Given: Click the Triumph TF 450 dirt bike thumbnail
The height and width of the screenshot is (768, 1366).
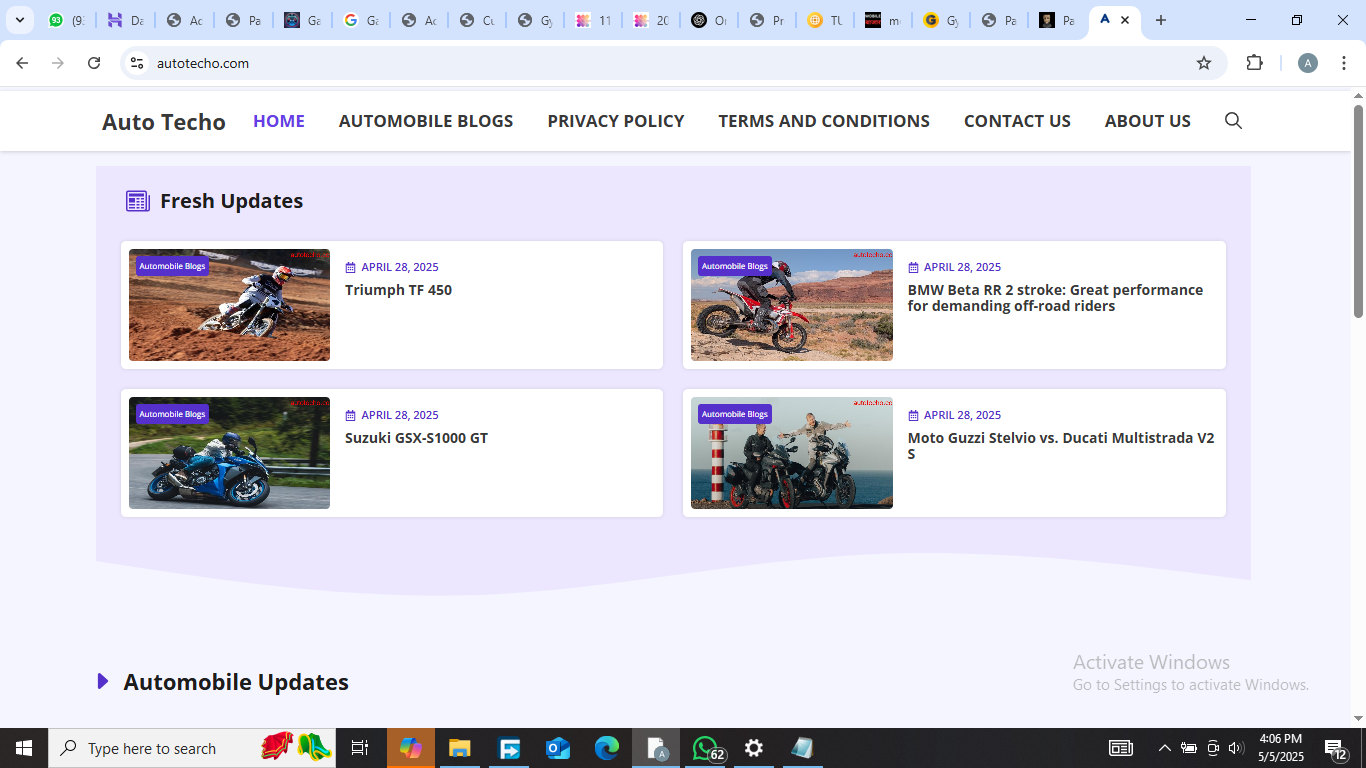Looking at the screenshot, I should (229, 305).
